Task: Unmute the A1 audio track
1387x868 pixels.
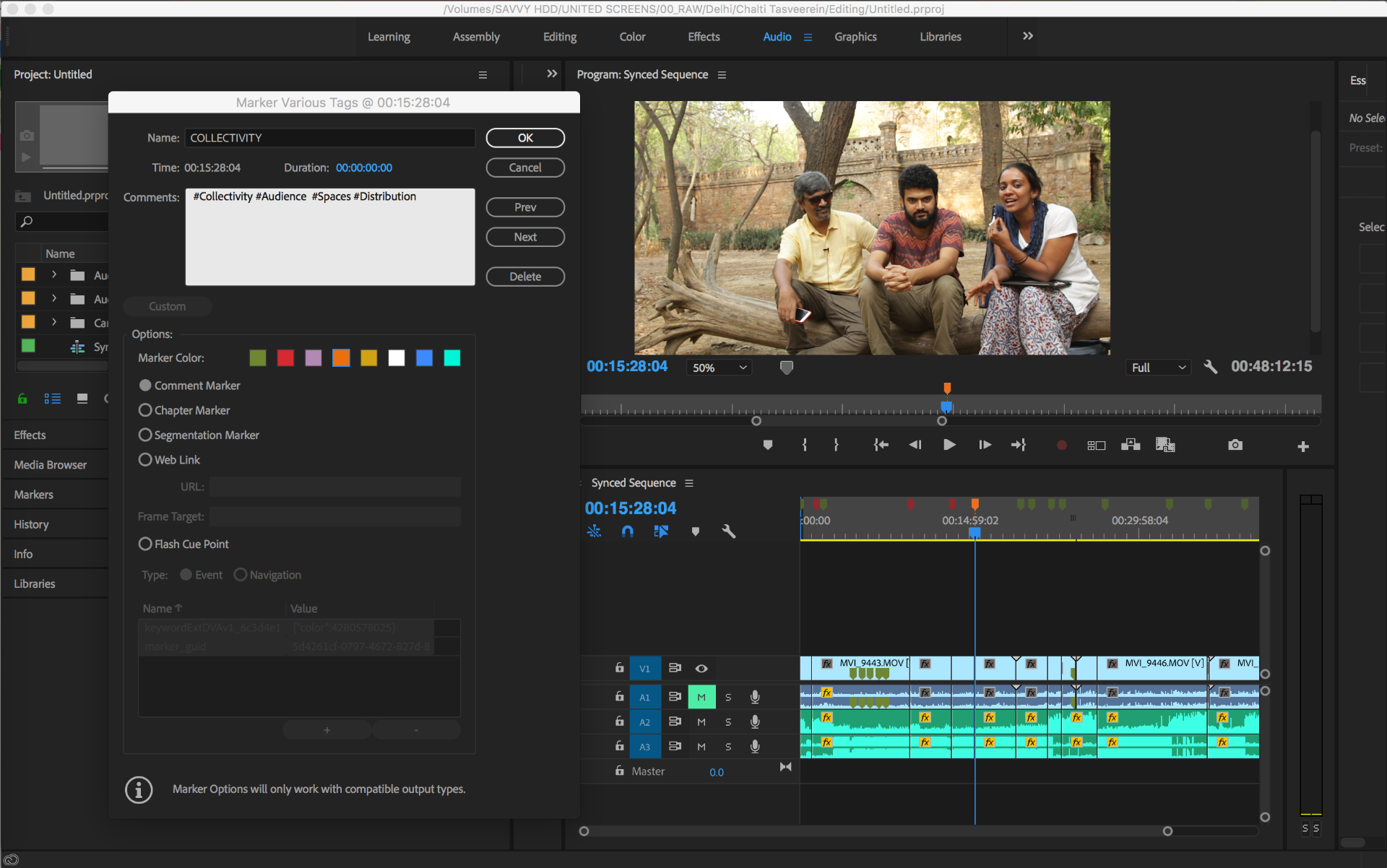Action: (701, 697)
